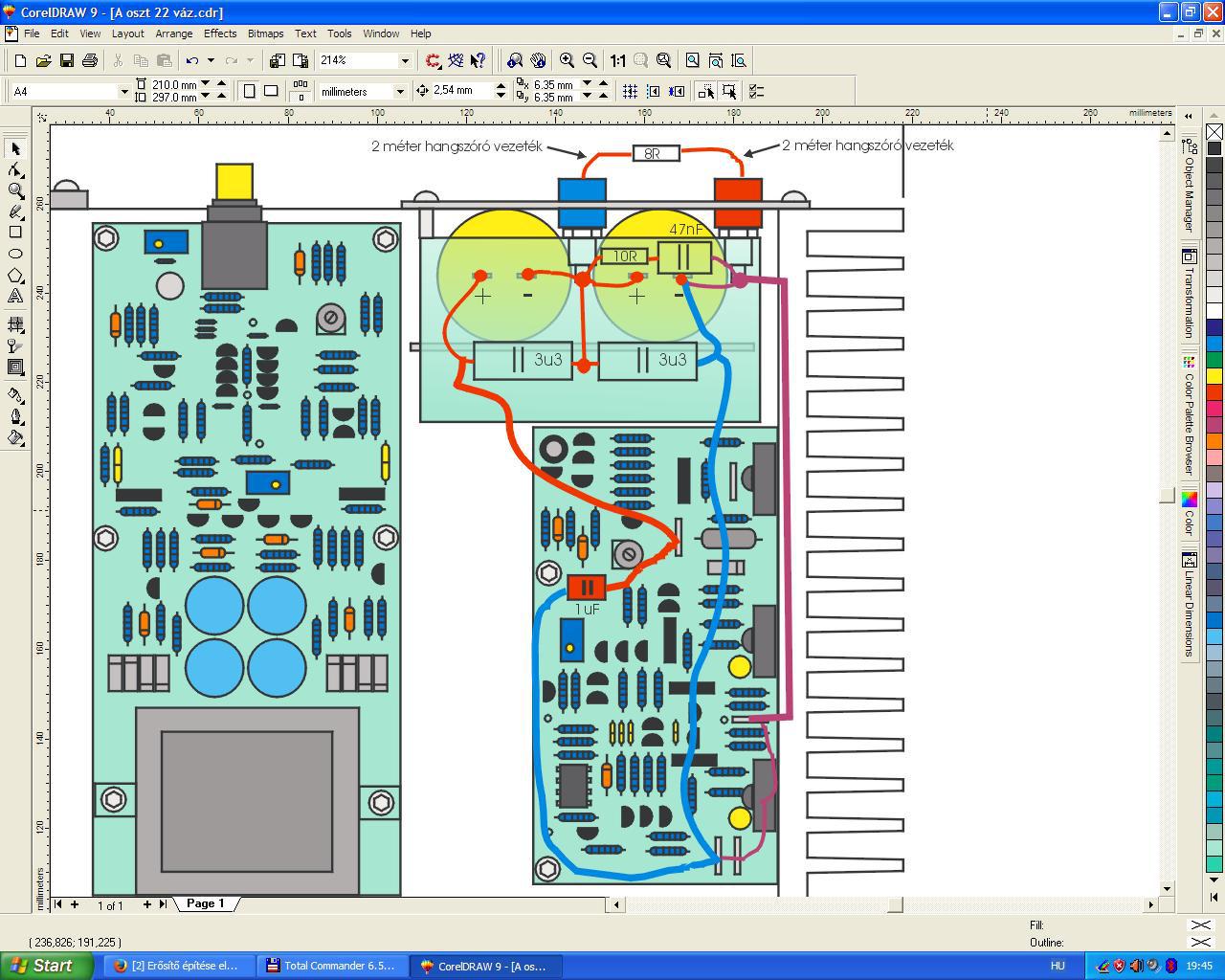Pick the yellow swatch in the color palette

1214,376
